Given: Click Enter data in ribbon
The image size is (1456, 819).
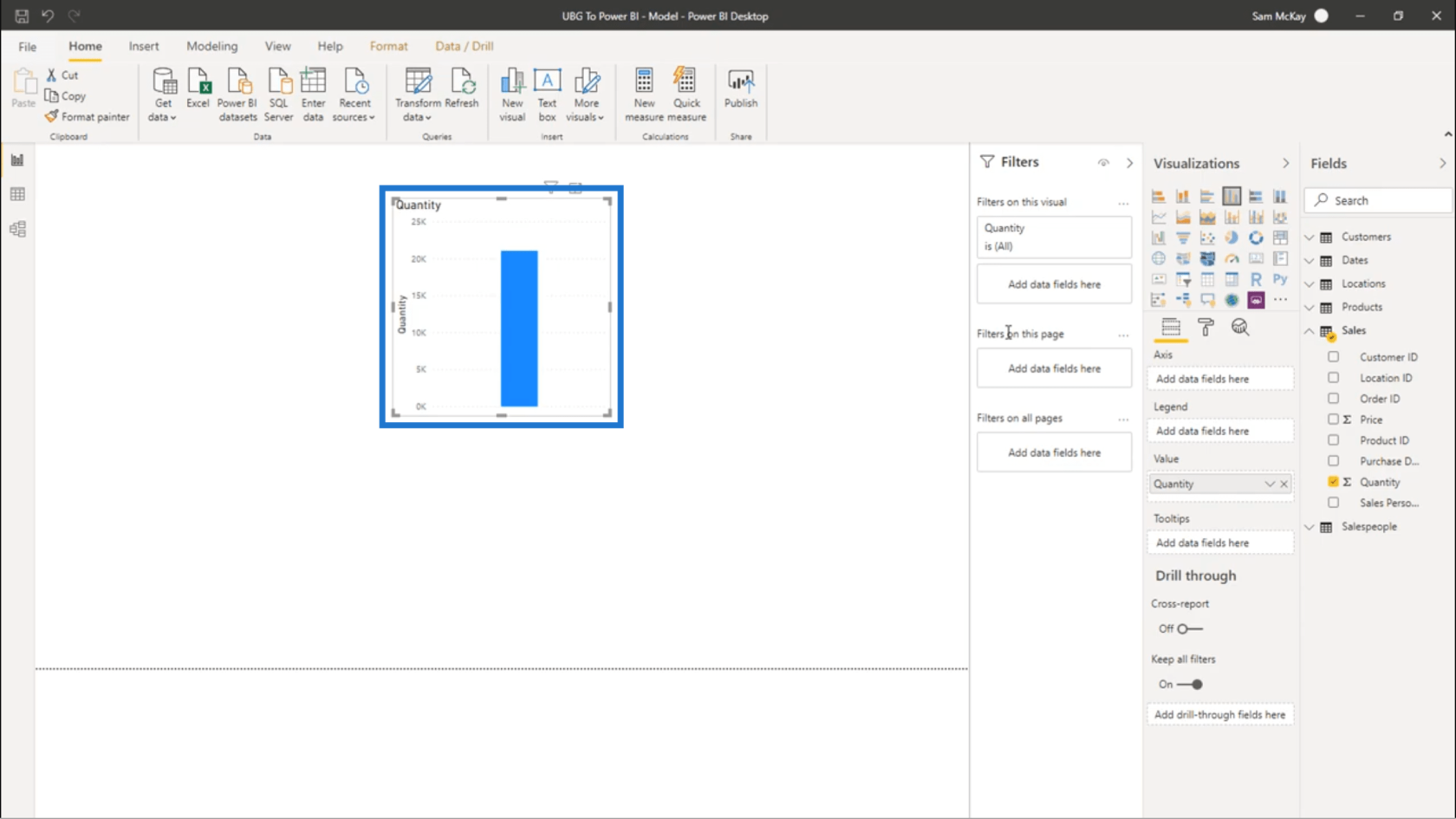Looking at the screenshot, I should click(313, 95).
